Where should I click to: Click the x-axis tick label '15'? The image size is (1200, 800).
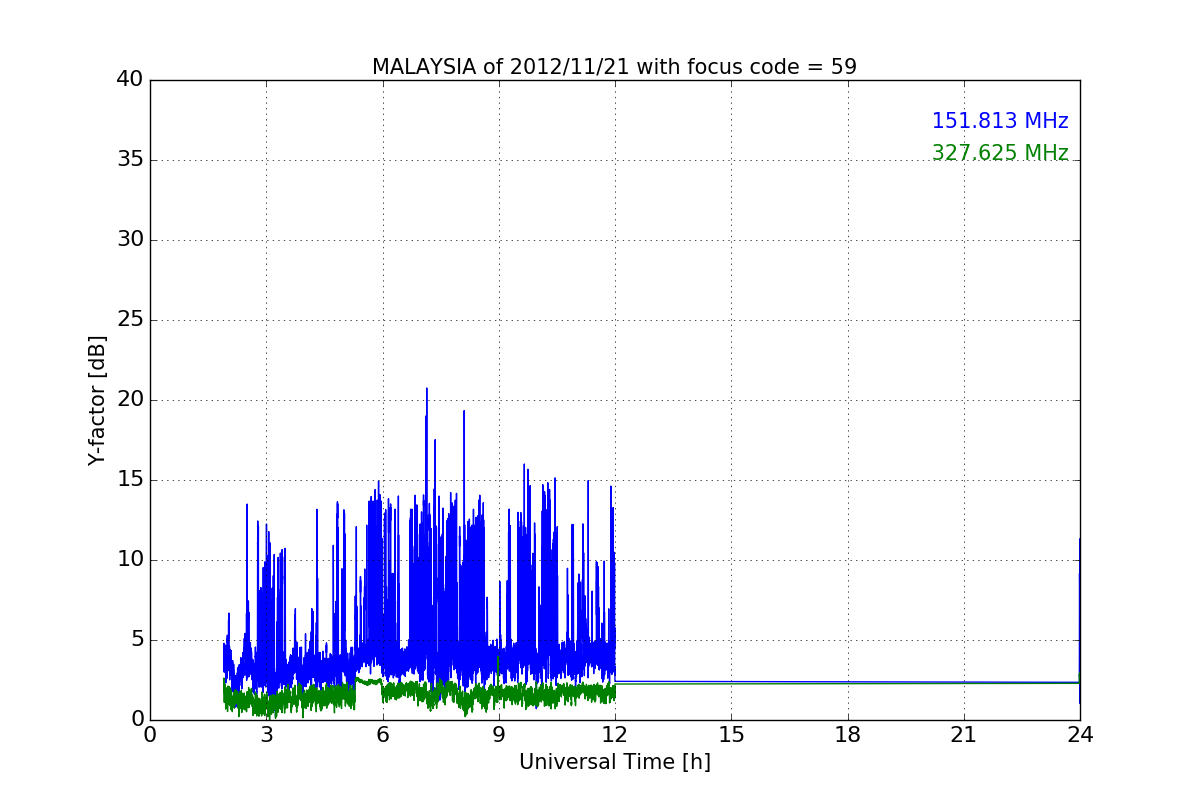731,735
